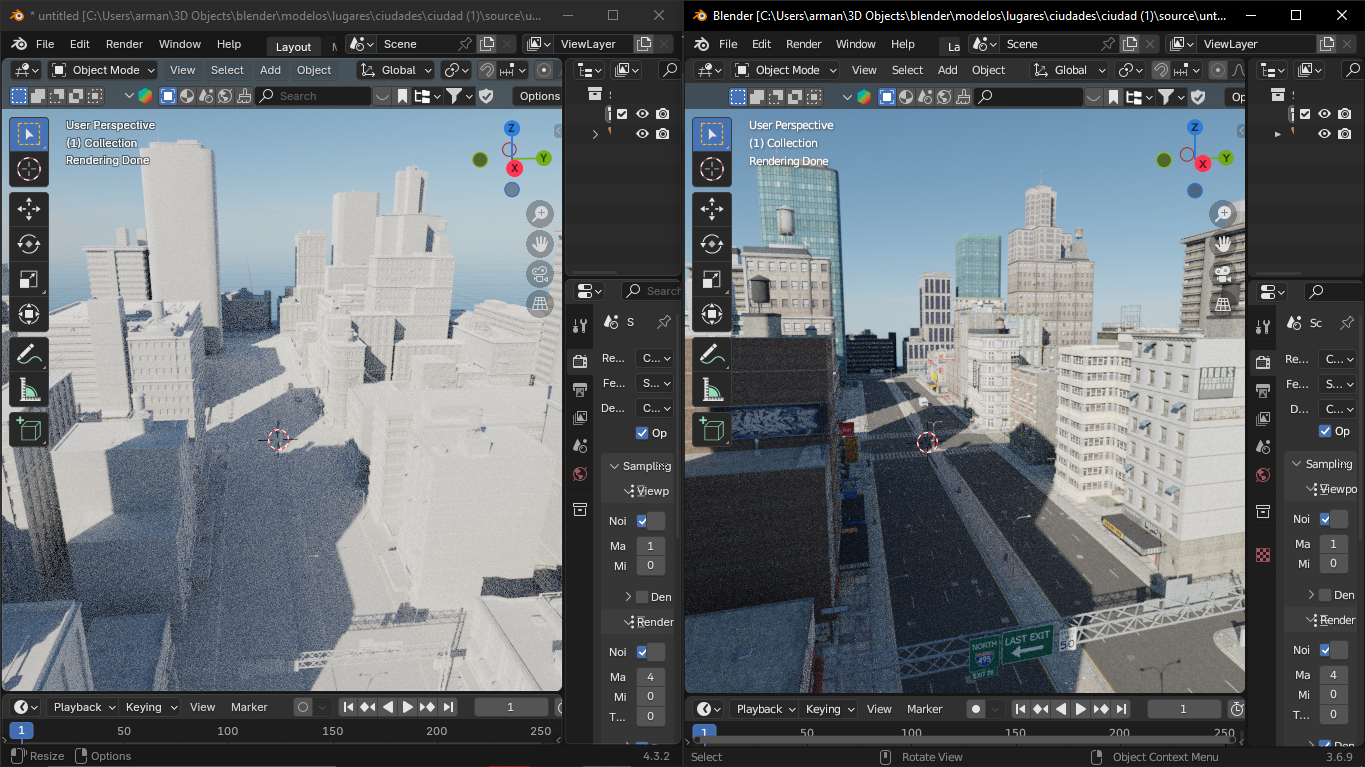The width and height of the screenshot is (1365, 767).
Task: Open Keying popover in right timeline
Action: tap(829, 709)
